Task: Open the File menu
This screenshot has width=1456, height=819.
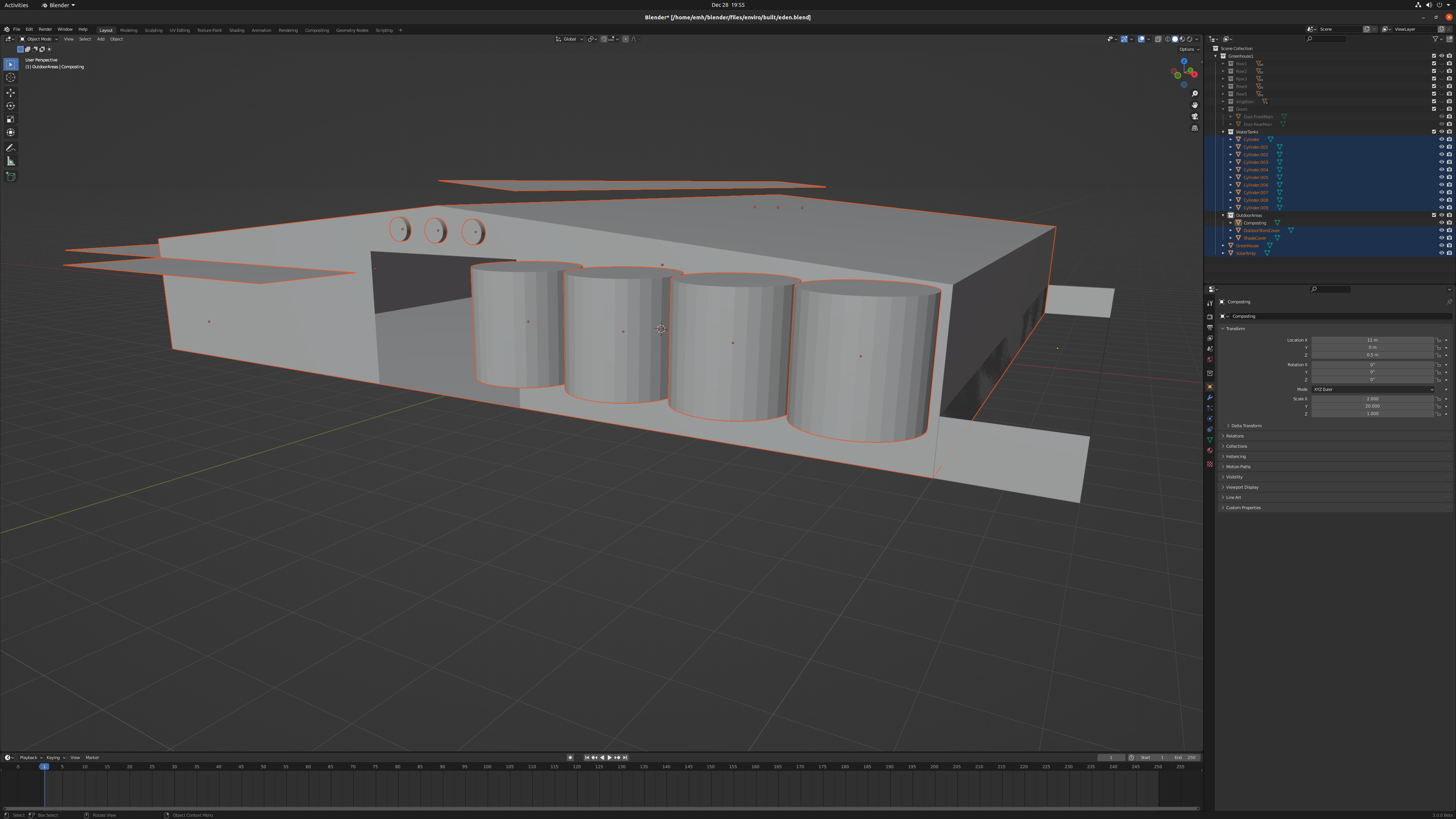Action: click(16, 30)
